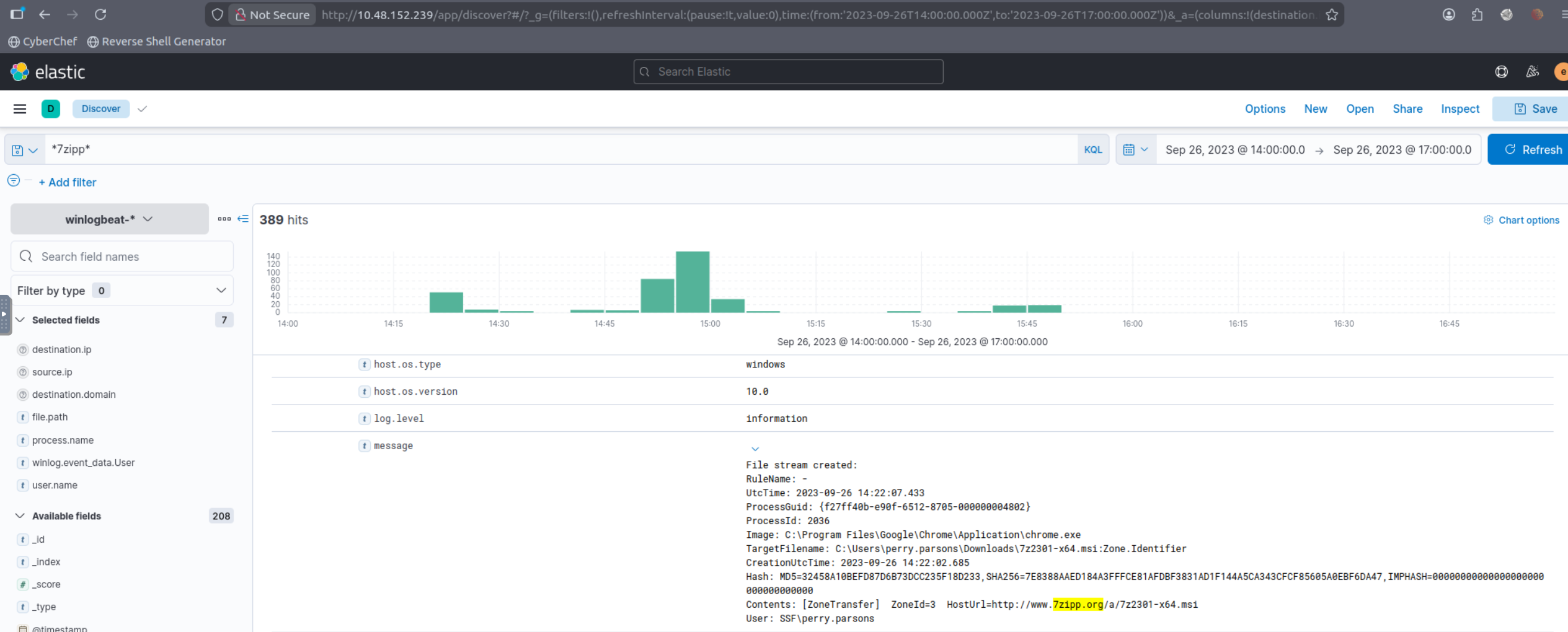Collapse the Selected fields section
Screen dimensions: 1568x632
coord(20,320)
